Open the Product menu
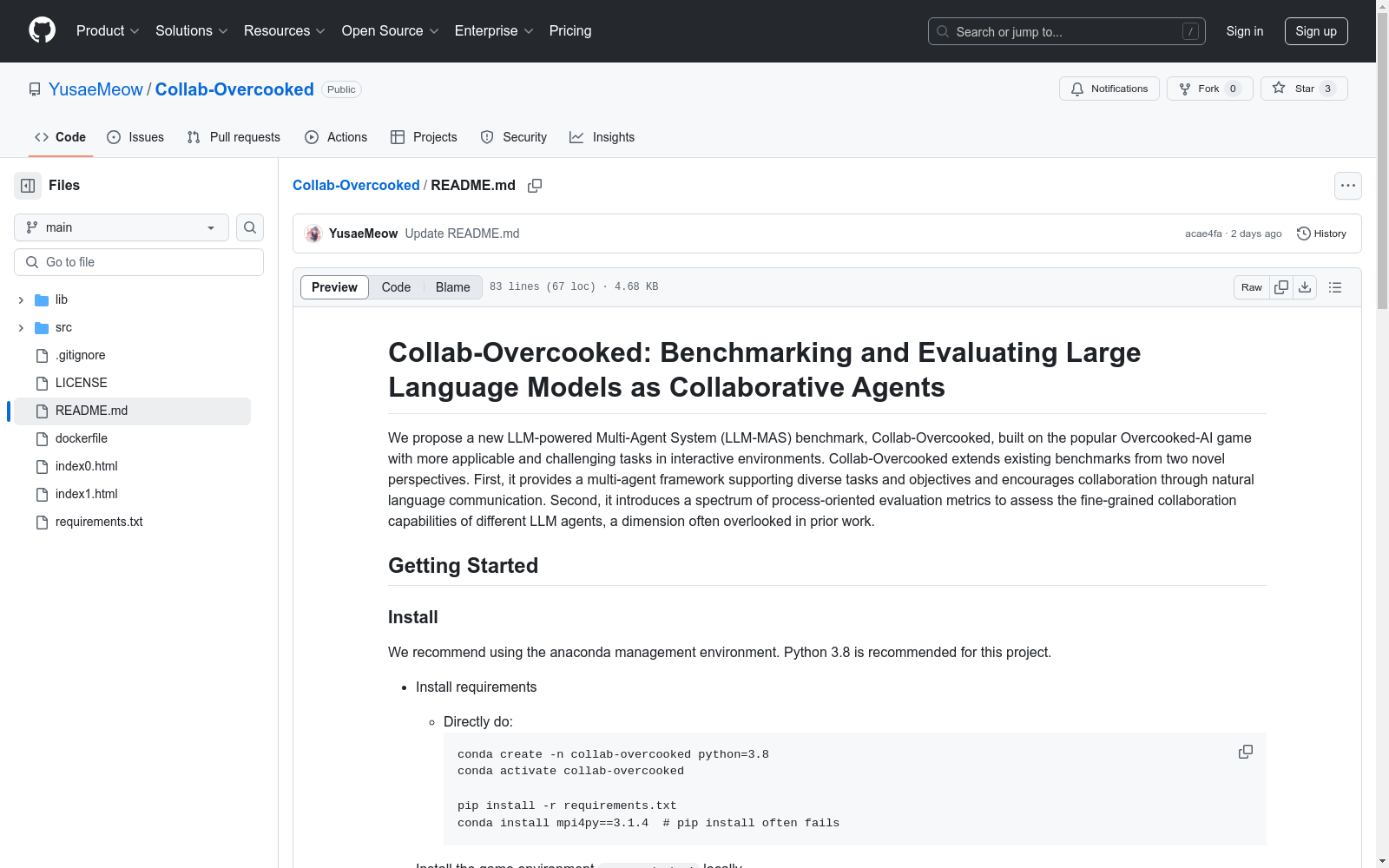The image size is (1389, 868). [108, 31]
